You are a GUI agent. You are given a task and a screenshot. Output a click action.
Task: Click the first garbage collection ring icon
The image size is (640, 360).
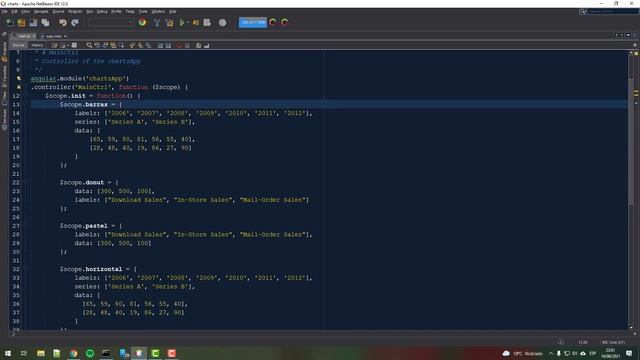pos(273,22)
